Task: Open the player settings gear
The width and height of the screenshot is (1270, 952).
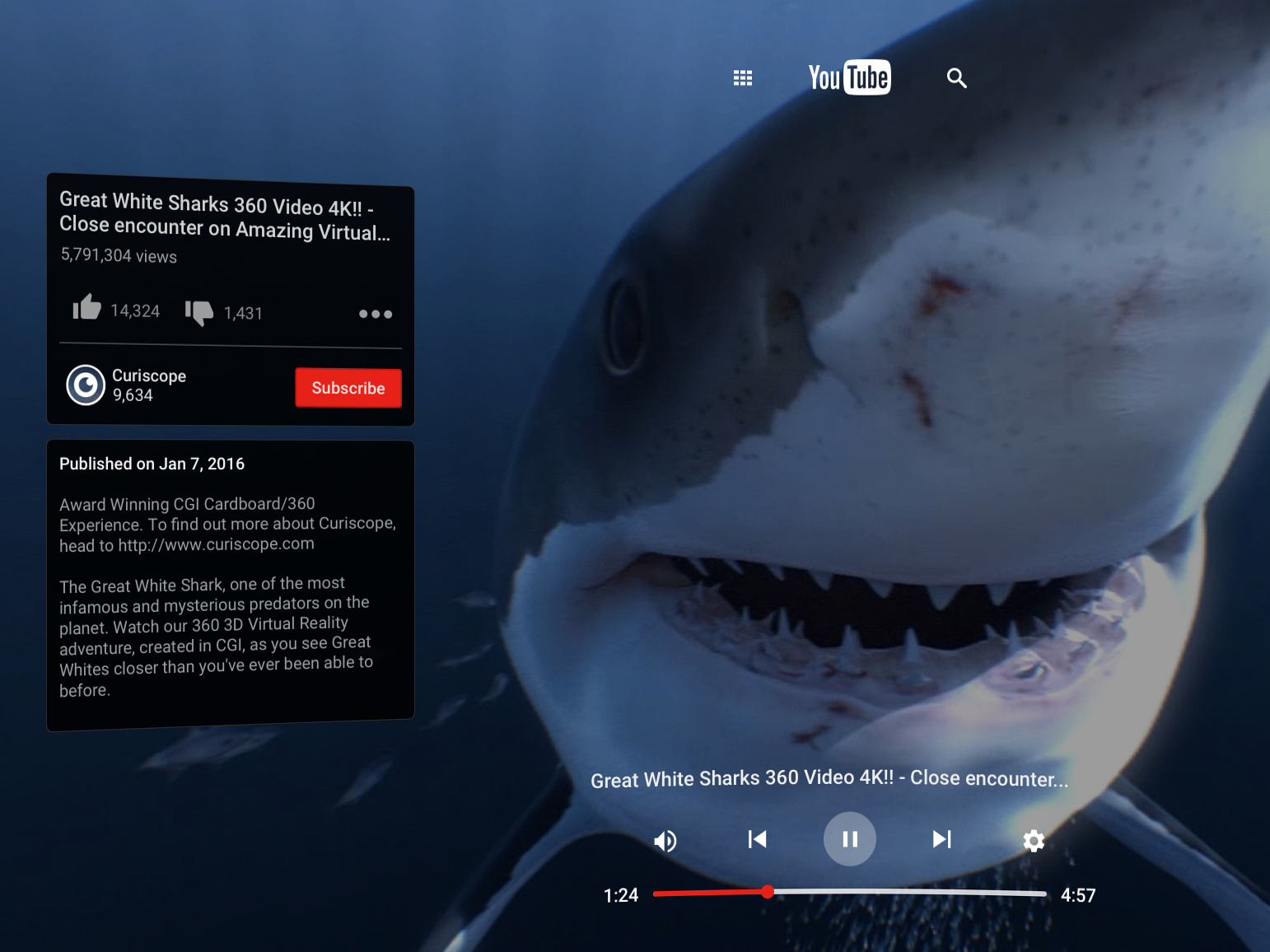Action: (1034, 841)
